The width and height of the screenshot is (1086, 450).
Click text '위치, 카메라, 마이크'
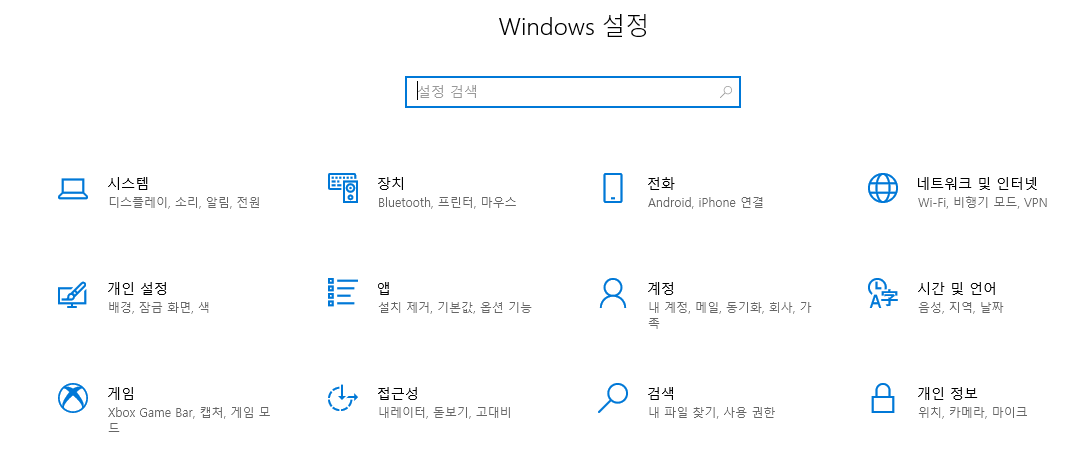click(x=972, y=413)
